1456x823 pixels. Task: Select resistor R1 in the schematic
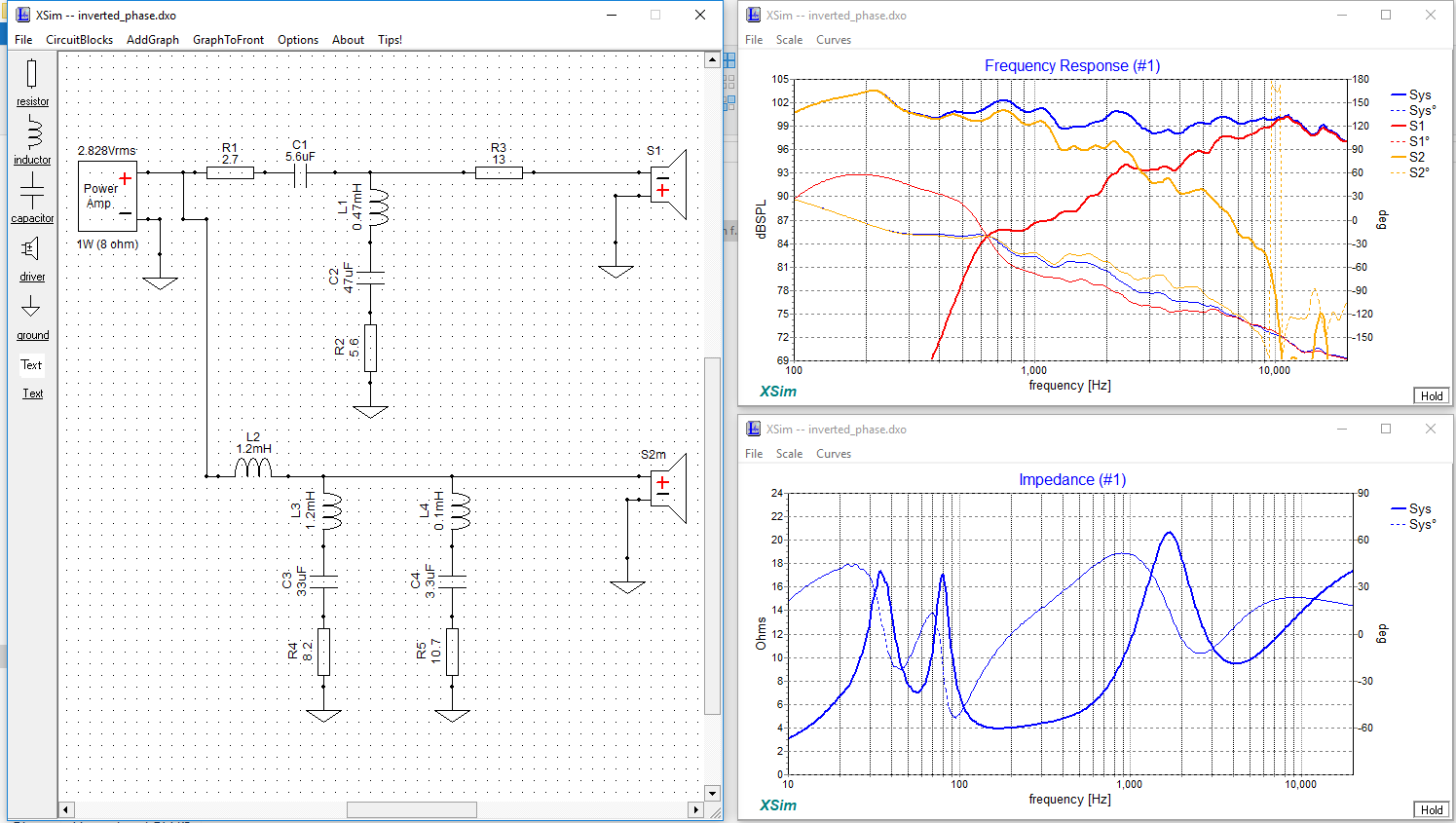[230, 172]
